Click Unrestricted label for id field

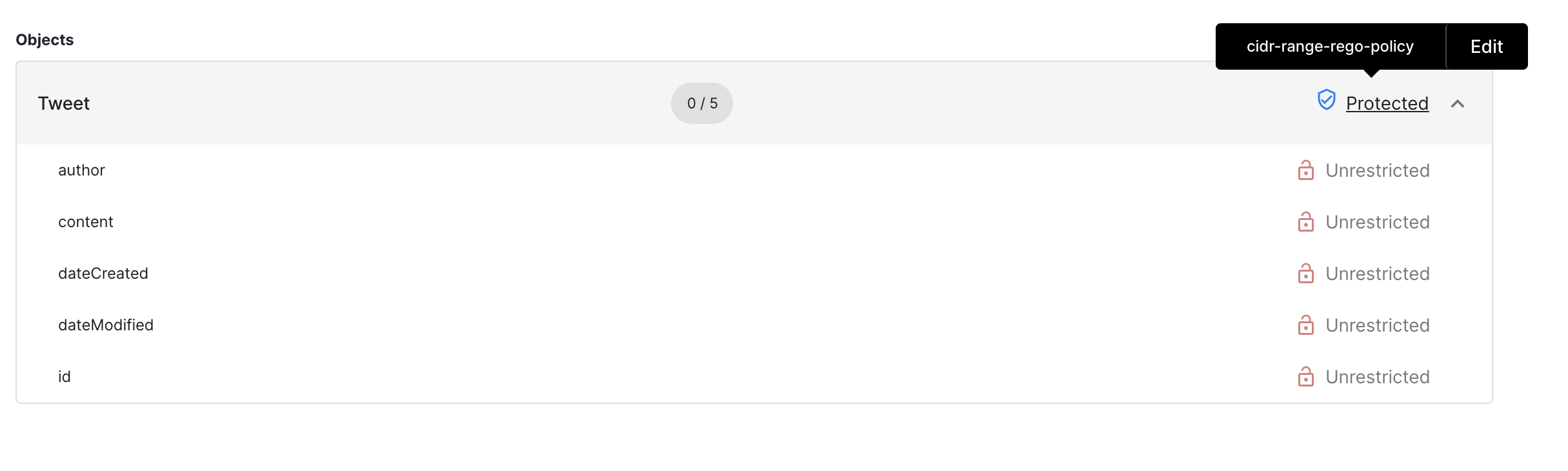(x=1378, y=377)
